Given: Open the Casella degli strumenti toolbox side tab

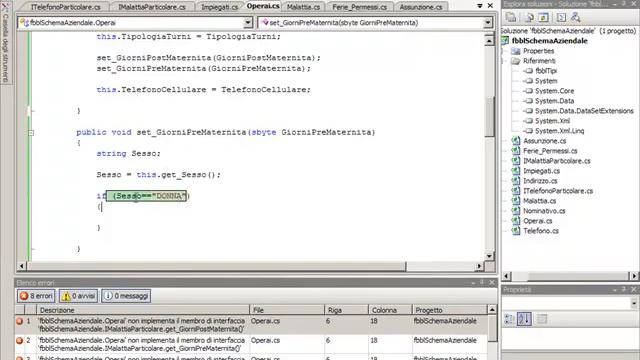Looking at the screenshot, I should pyautogui.click(x=5, y=42).
